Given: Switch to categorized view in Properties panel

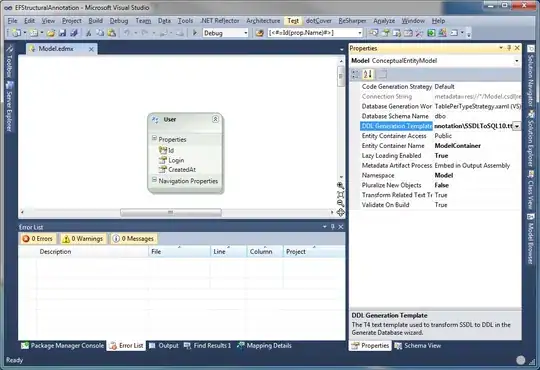Looking at the screenshot, I should 356,74.
